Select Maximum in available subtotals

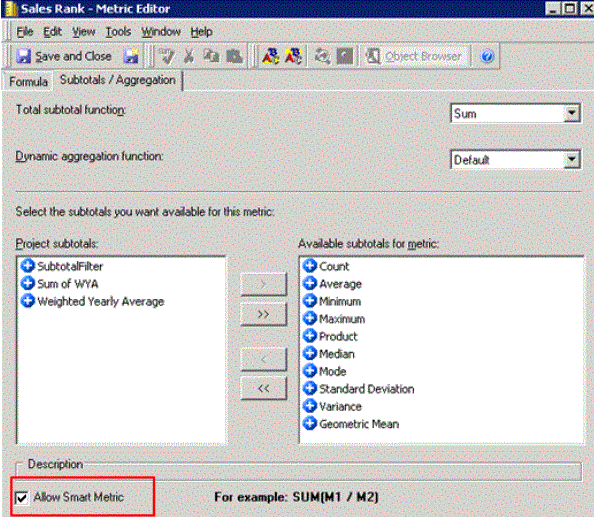pos(334,319)
